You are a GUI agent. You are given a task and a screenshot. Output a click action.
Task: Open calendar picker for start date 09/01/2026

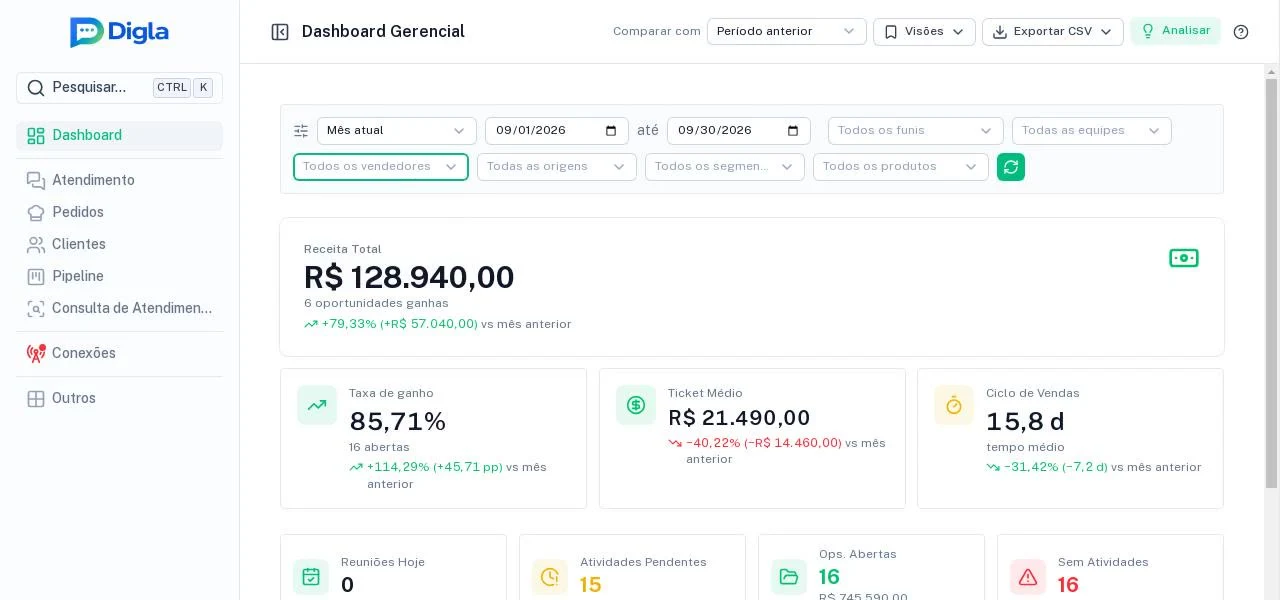612,131
